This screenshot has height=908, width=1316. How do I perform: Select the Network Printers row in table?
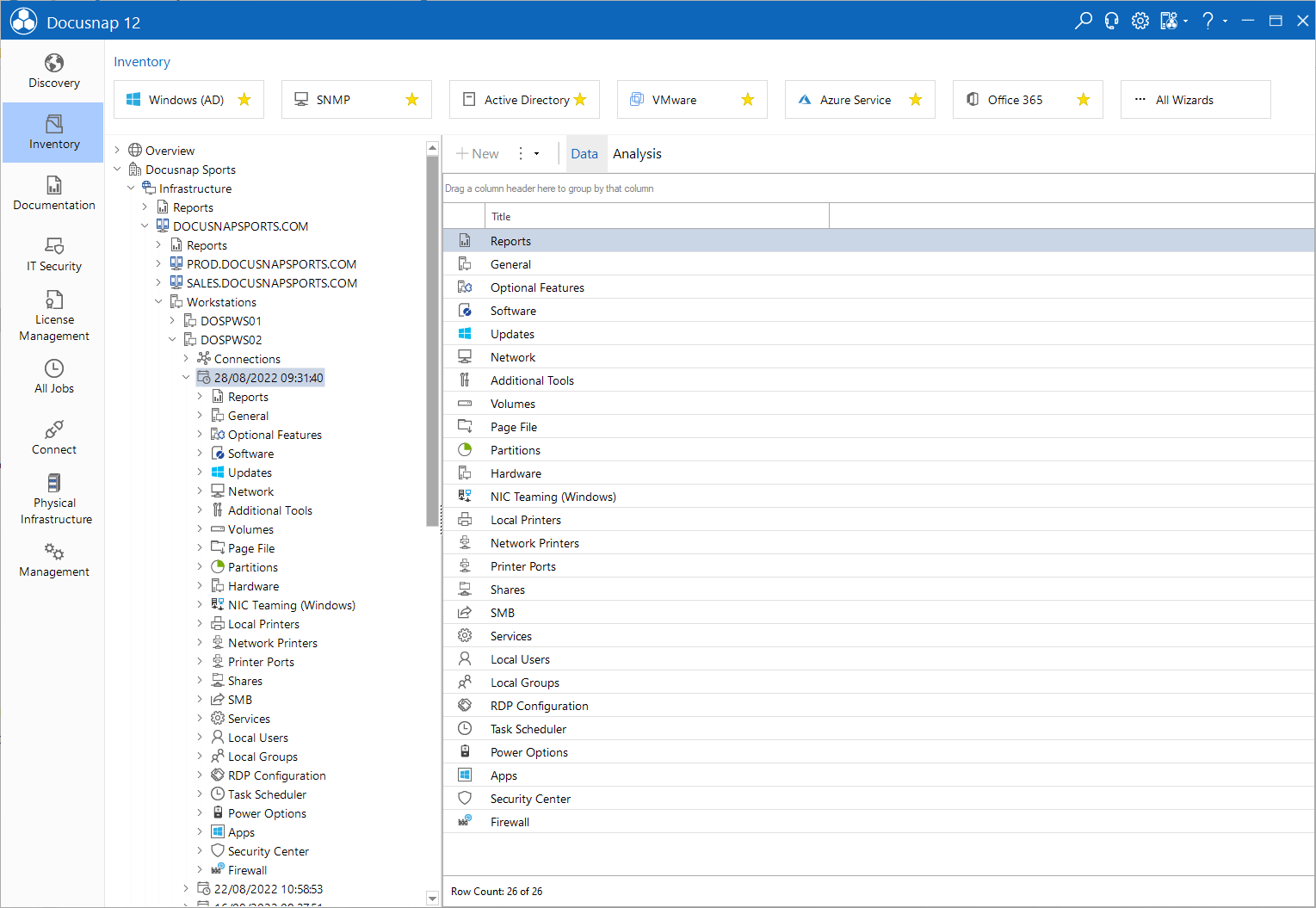tap(879, 543)
